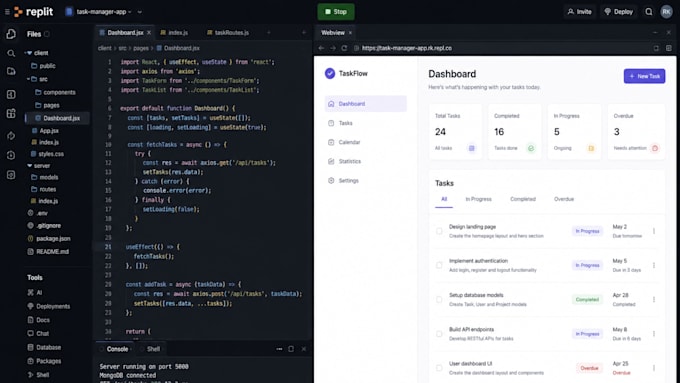This screenshot has height=383, width=680.
Task: Open more options for Build API endpoints
Action: tap(654, 334)
